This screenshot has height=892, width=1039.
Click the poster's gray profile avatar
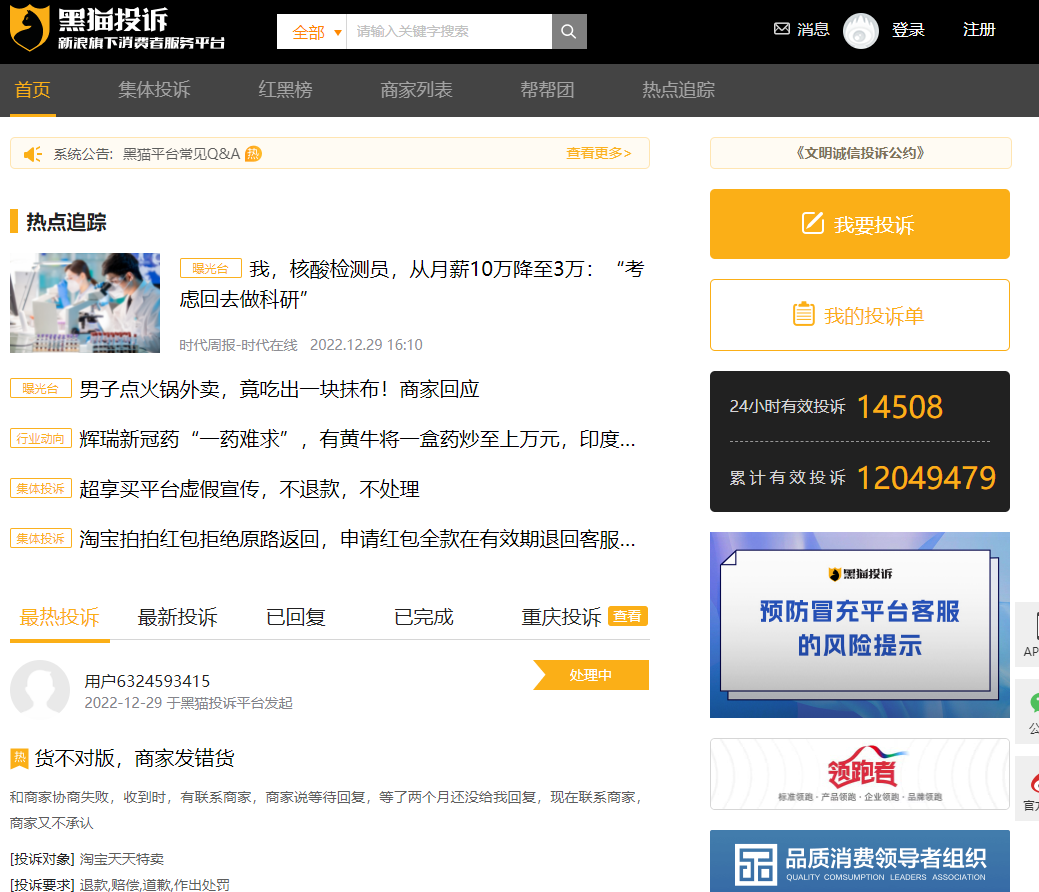(40, 690)
